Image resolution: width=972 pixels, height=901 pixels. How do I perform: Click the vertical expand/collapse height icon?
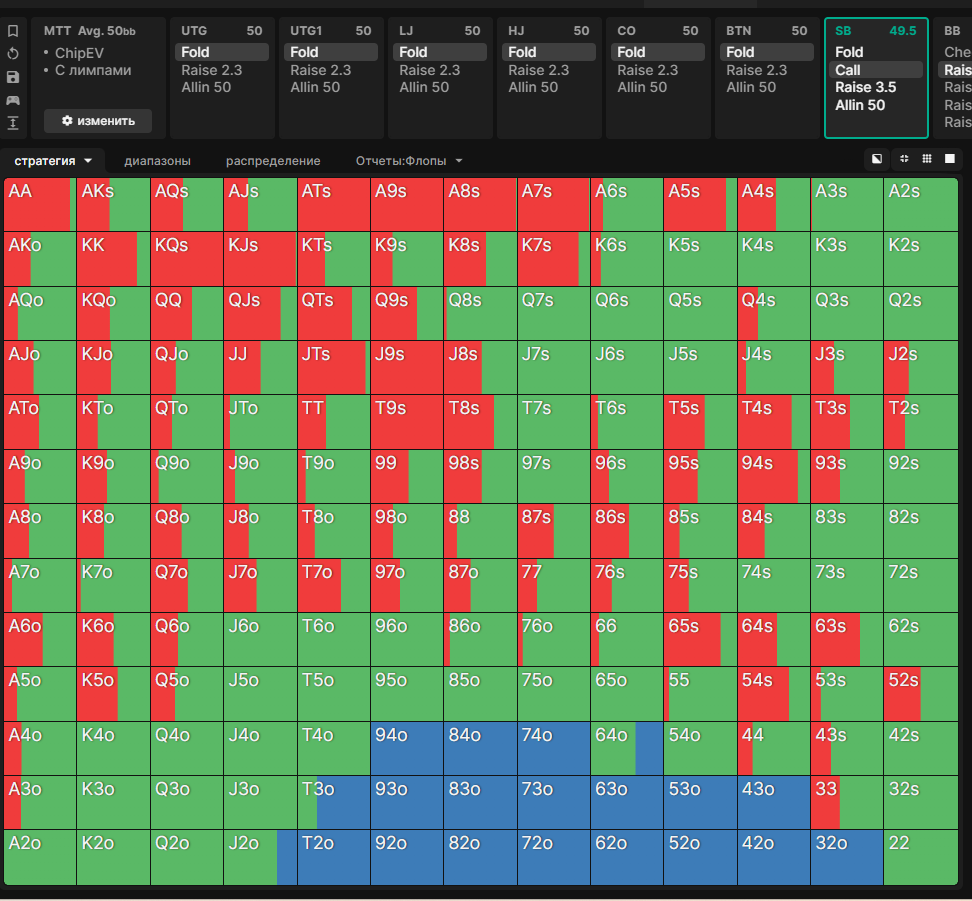[12, 123]
